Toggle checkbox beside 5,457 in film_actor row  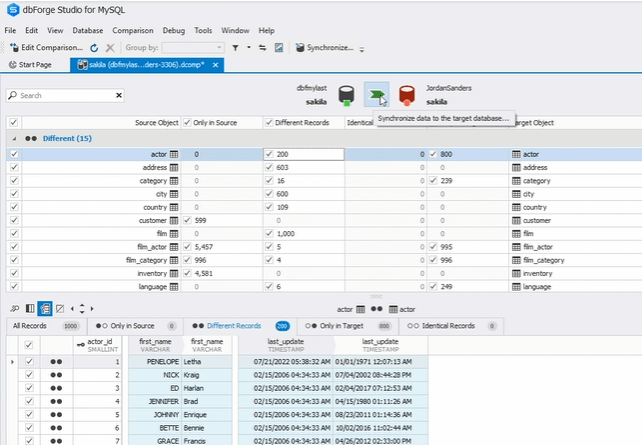click(x=187, y=247)
